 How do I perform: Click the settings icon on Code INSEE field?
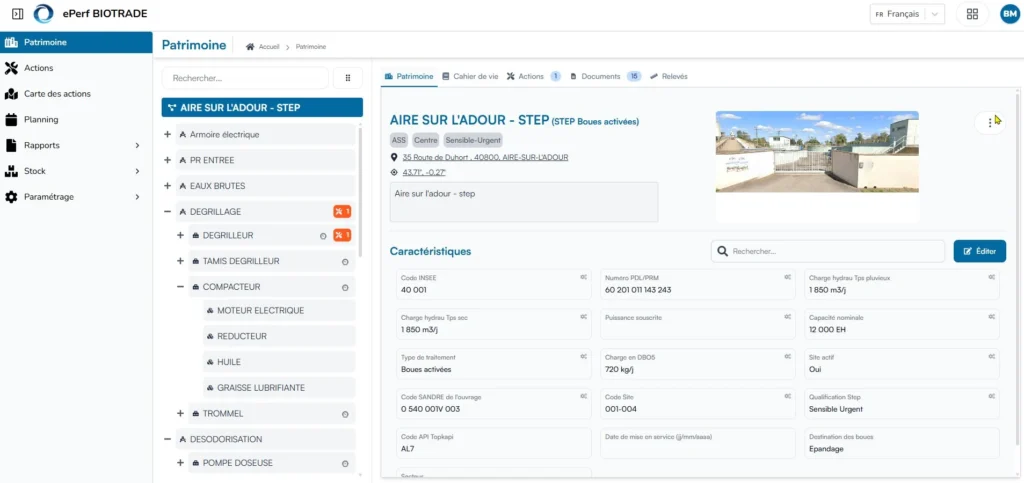583,277
